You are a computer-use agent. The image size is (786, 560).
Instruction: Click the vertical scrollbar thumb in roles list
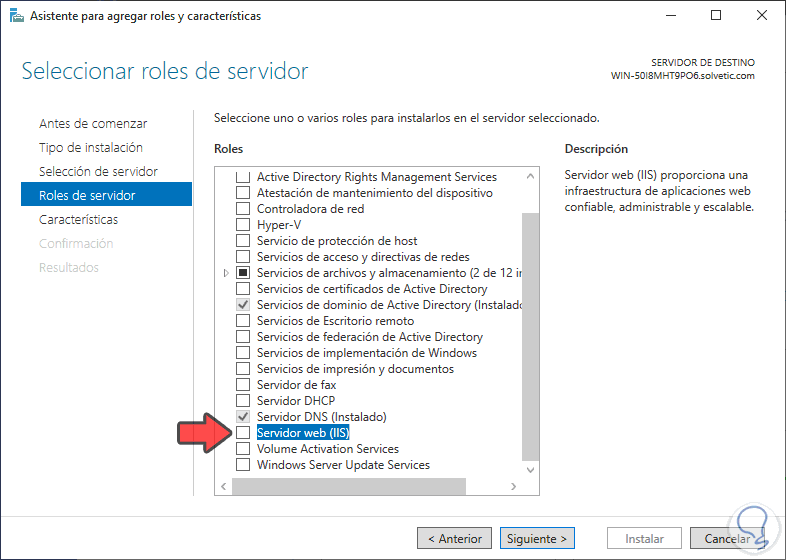click(x=530, y=336)
